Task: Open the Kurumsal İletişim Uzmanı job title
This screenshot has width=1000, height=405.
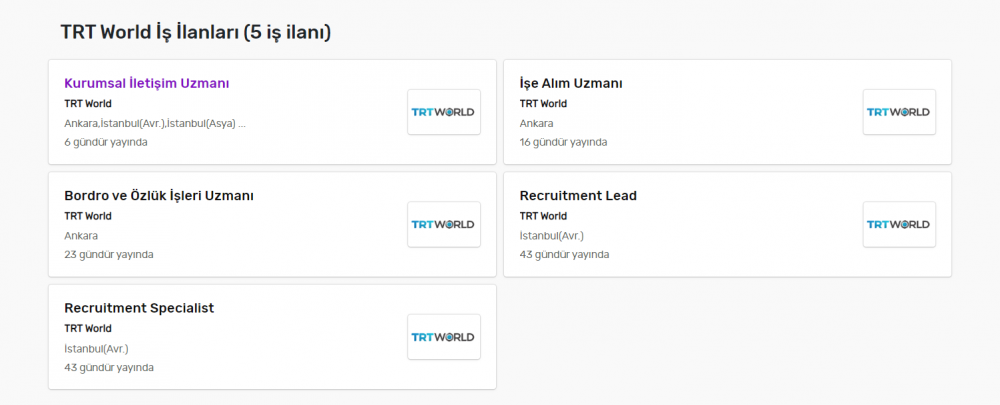Action: click(x=147, y=84)
